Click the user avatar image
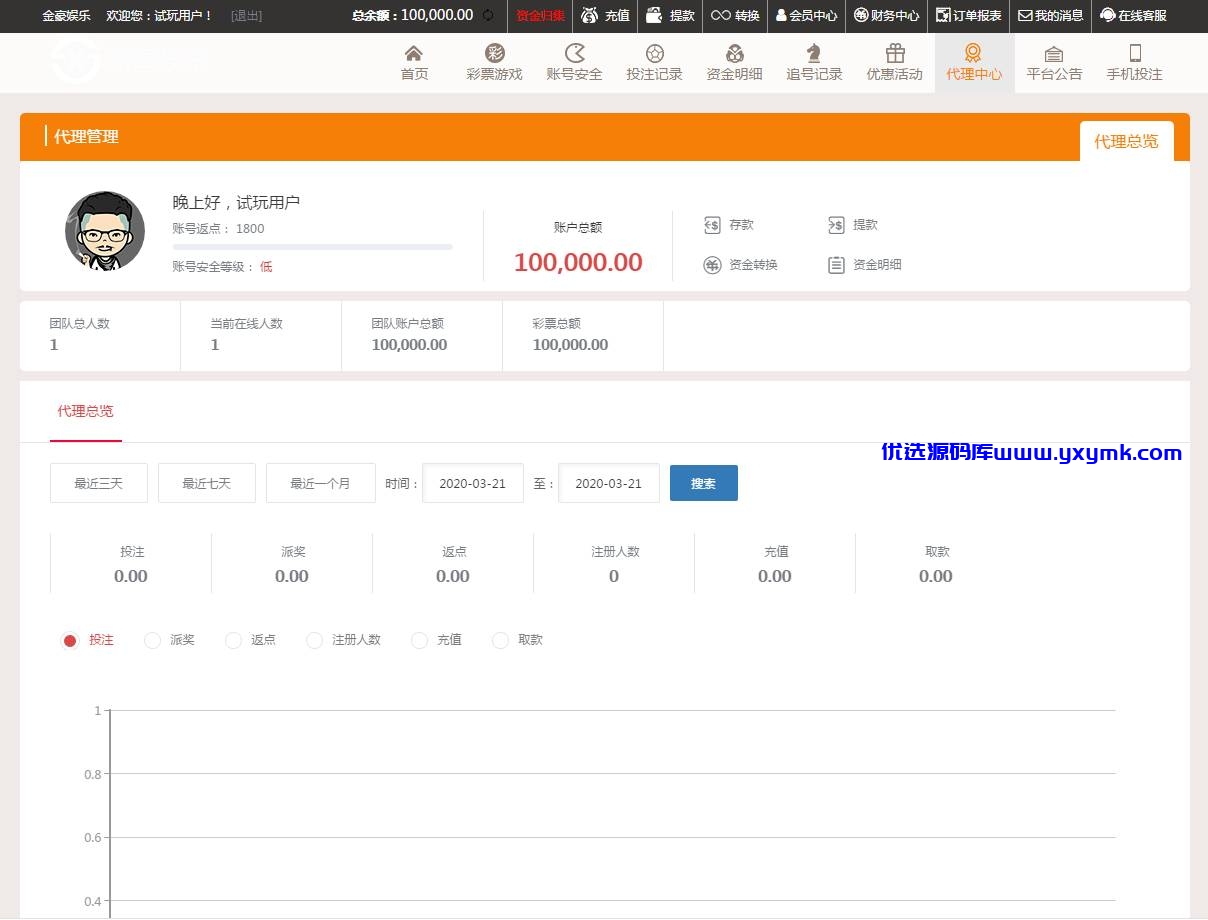This screenshot has height=920, width=1208. pyautogui.click(x=105, y=231)
